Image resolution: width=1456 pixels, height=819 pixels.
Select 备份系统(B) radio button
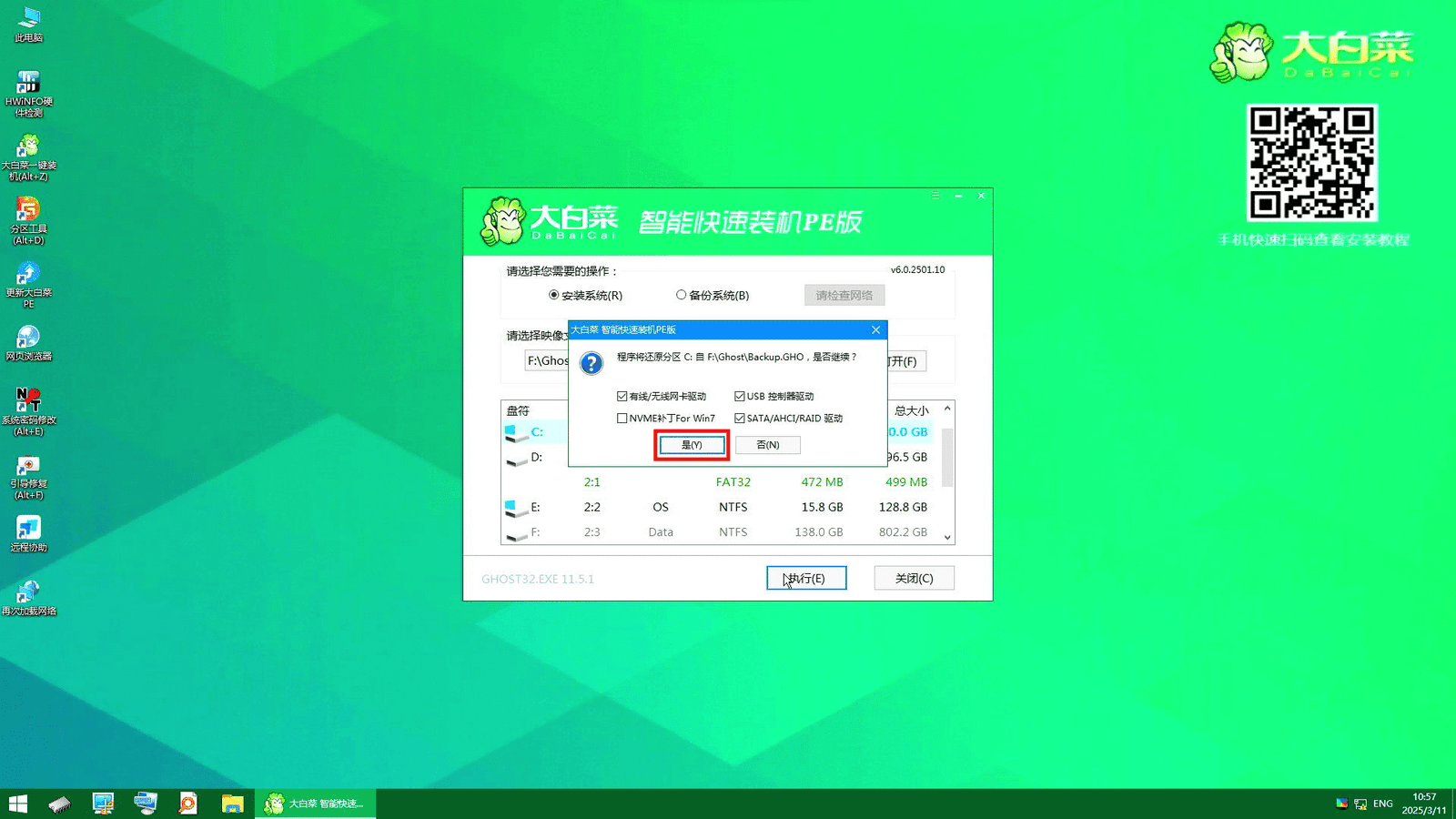click(681, 295)
